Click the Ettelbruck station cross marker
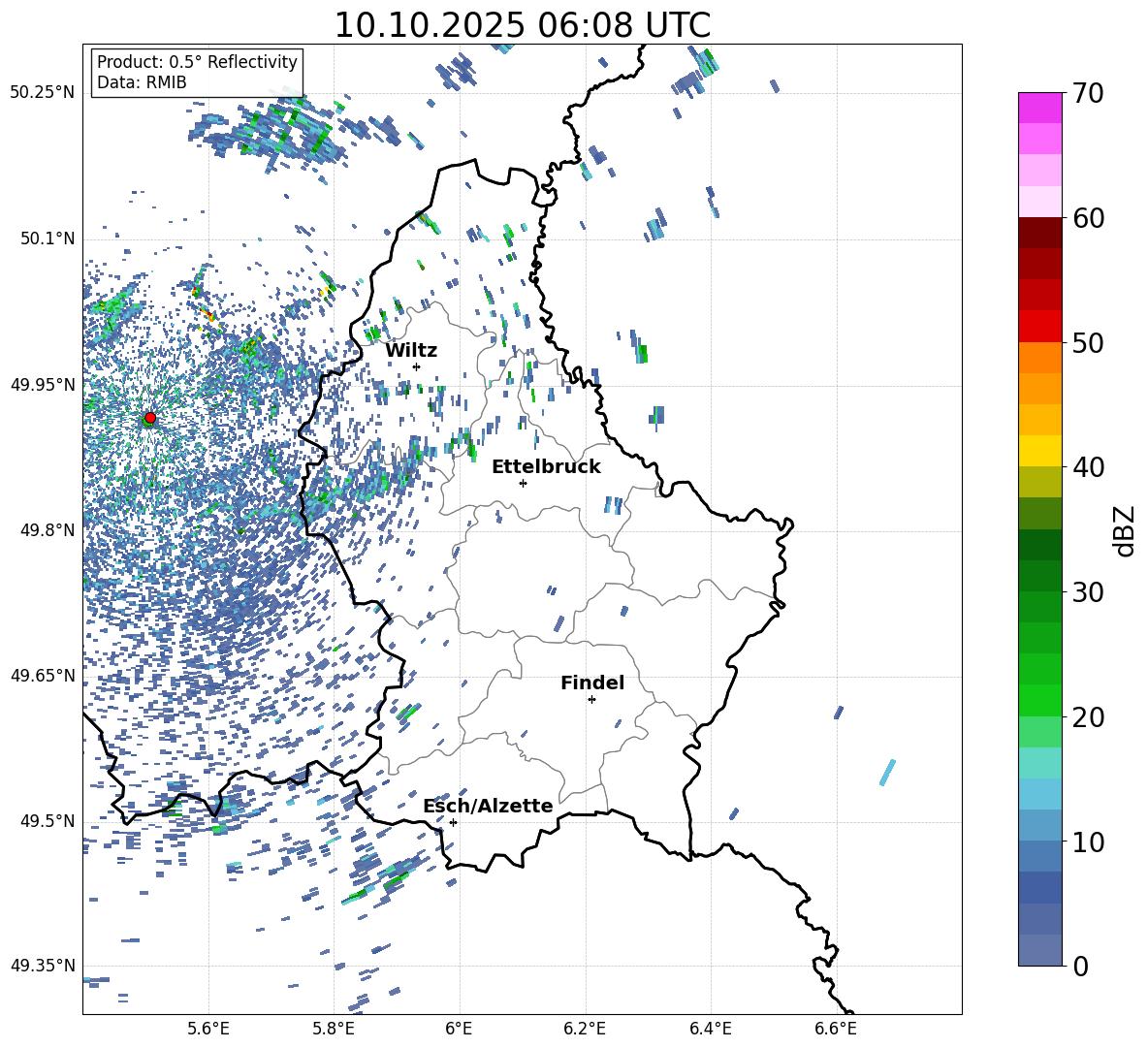 (523, 483)
